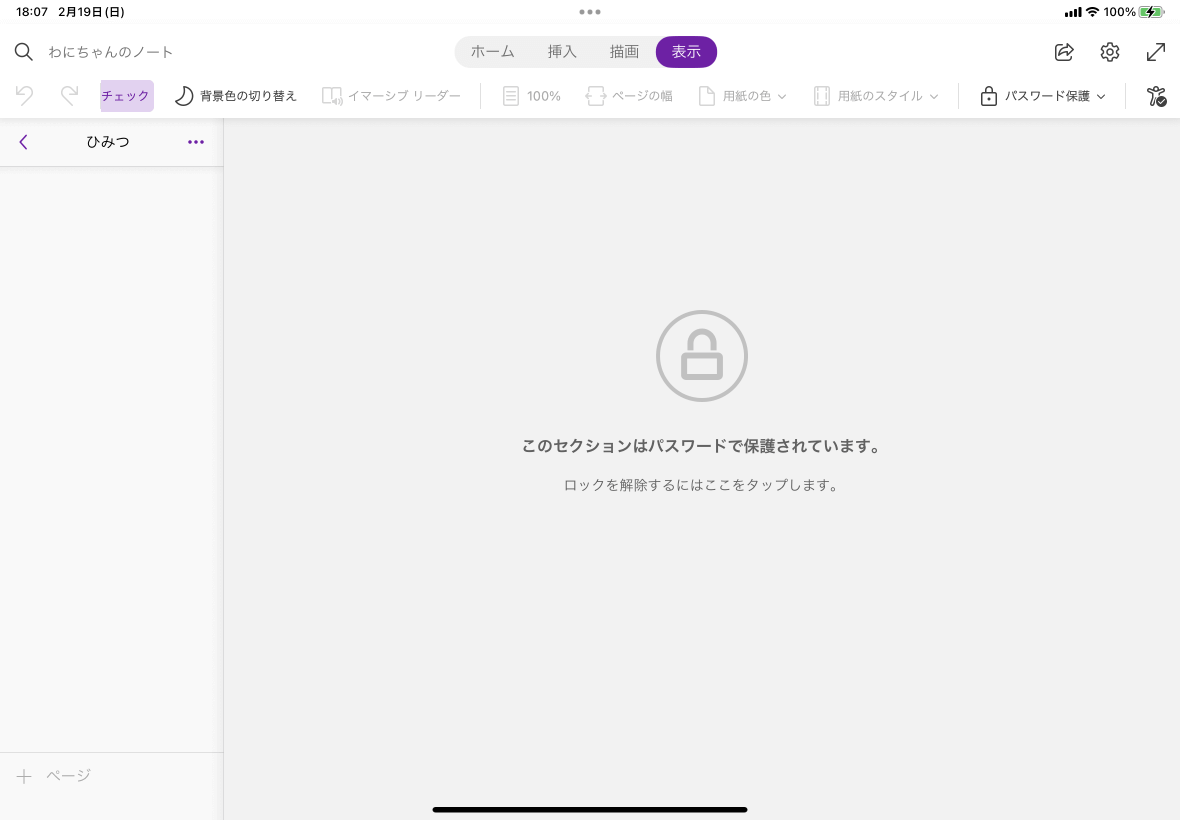Add a new ページ
Screen dimensions: 1180x820
[54, 776]
